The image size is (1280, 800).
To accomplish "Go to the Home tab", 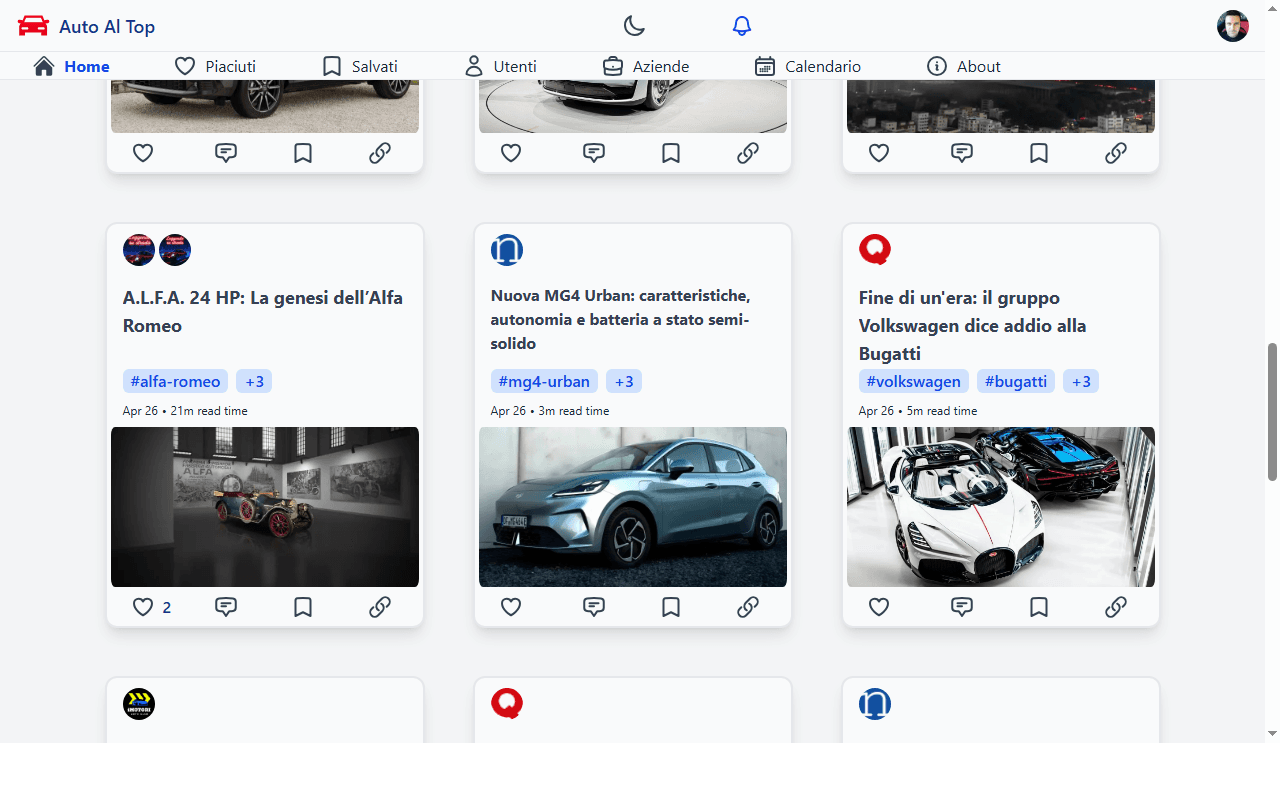I will click(72, 66).
